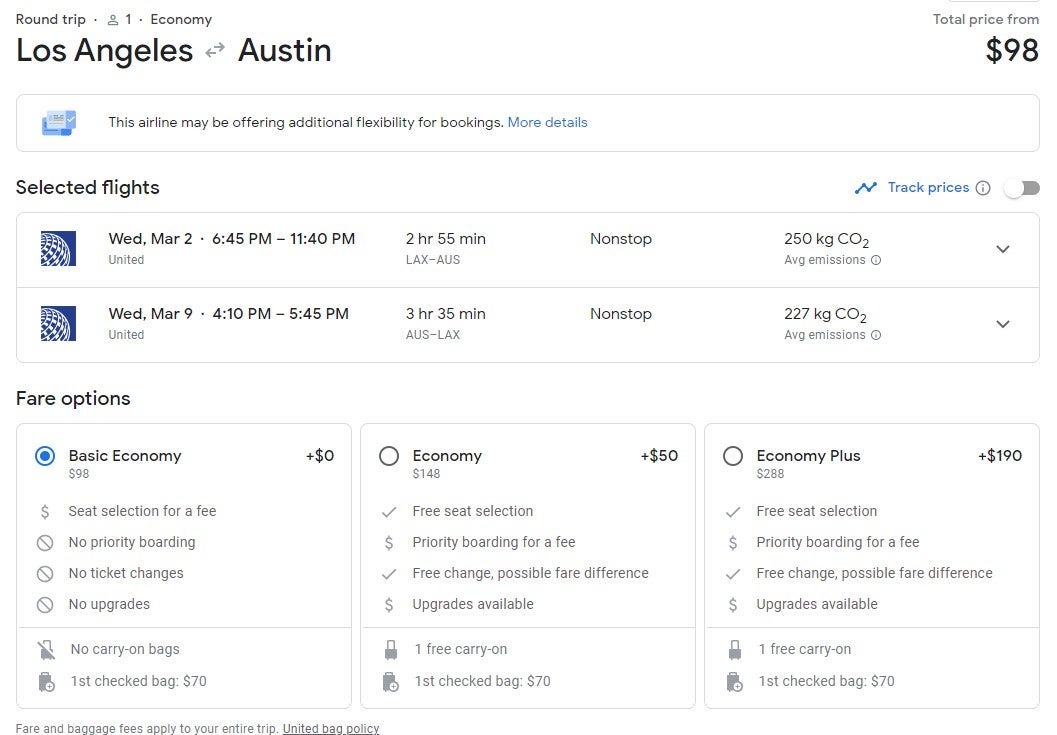Image resolution: width=1057 pixels, height=735 pixels.
Task: Choose the Economy Plus fare option
Action: 733,456
